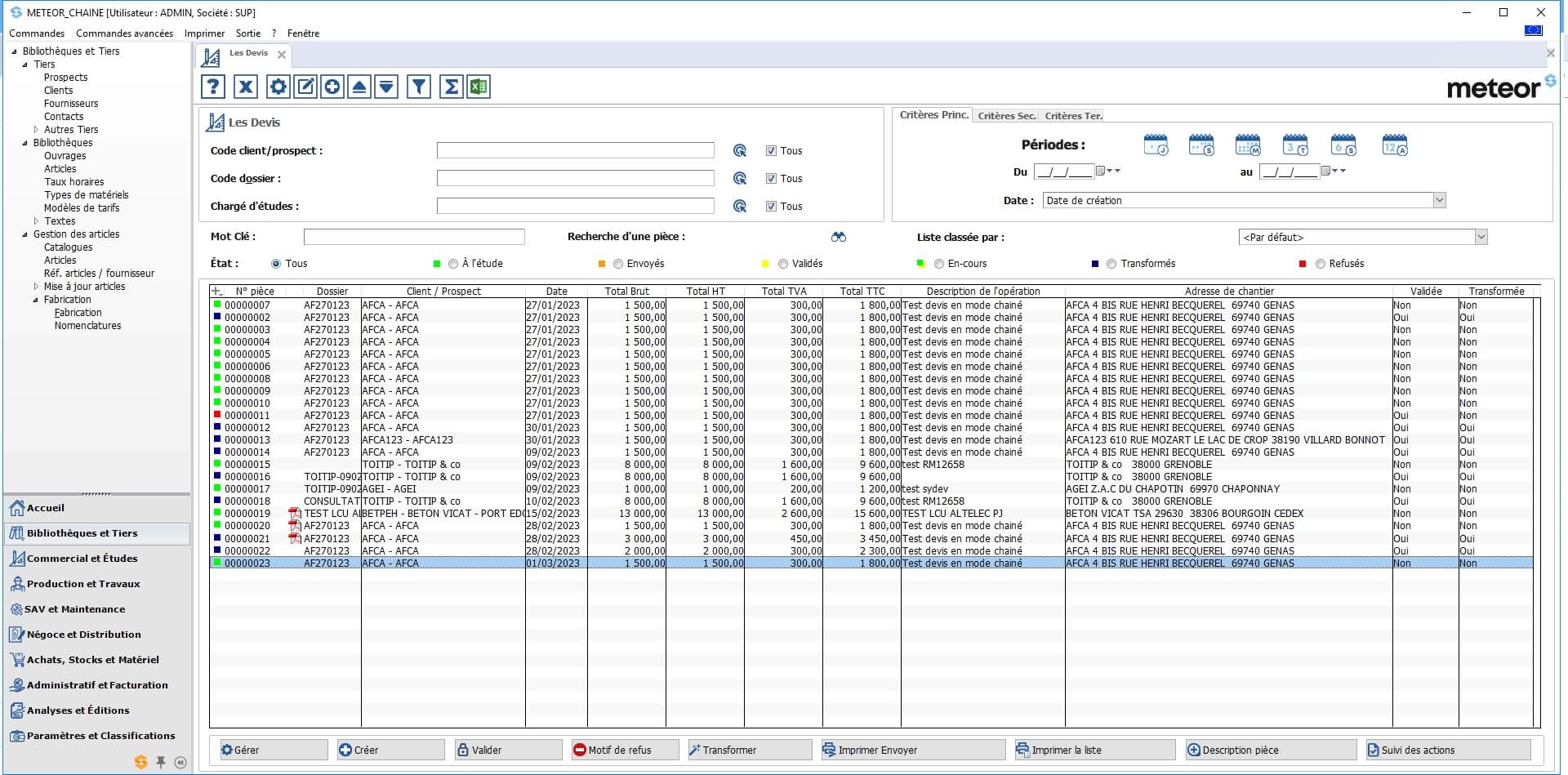Open lookup for Code client/prospect
The width and height of the screenshot is (1568, 775).
[x=740, y=151]
